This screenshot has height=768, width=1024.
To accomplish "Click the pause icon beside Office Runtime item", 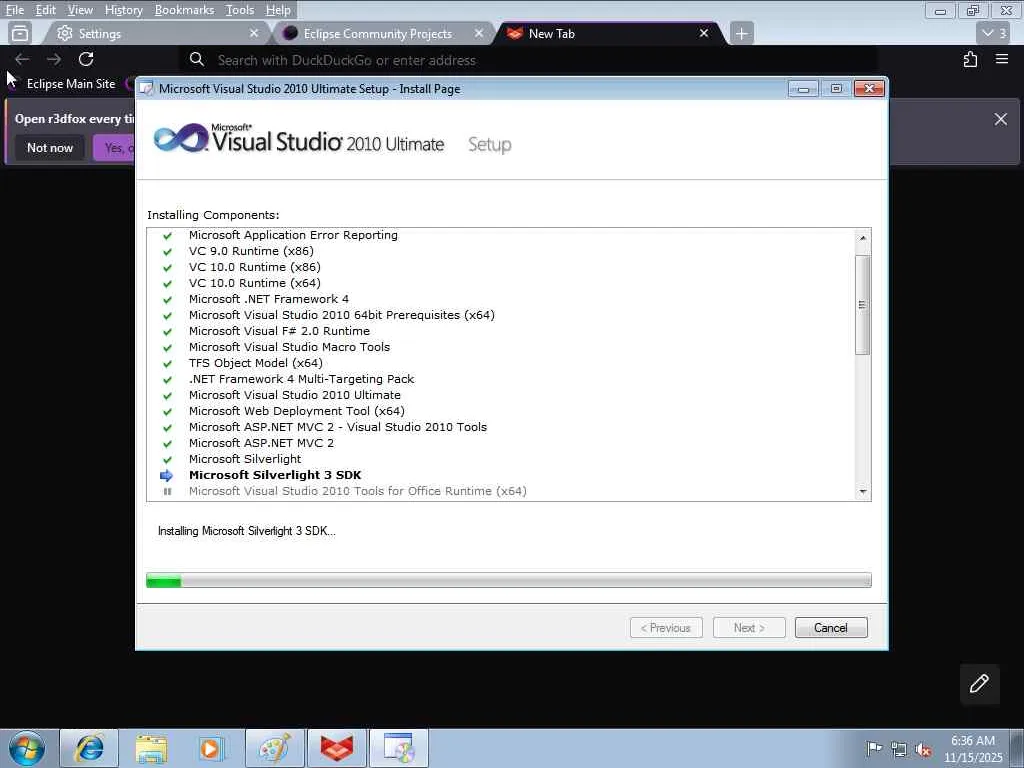I will click(x=167, y=491).
